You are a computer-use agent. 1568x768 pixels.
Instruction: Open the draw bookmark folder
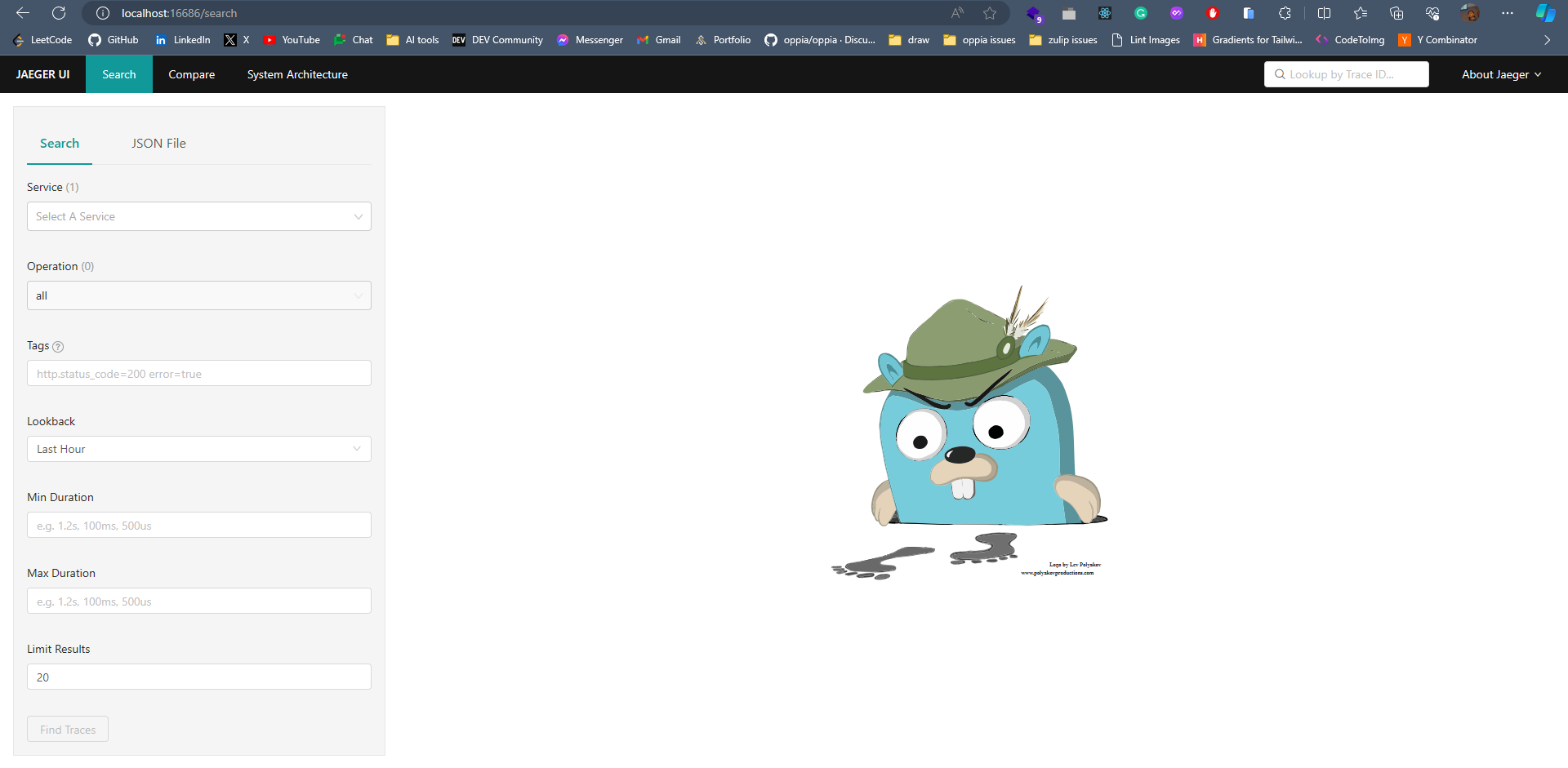[x=909, y=40]
